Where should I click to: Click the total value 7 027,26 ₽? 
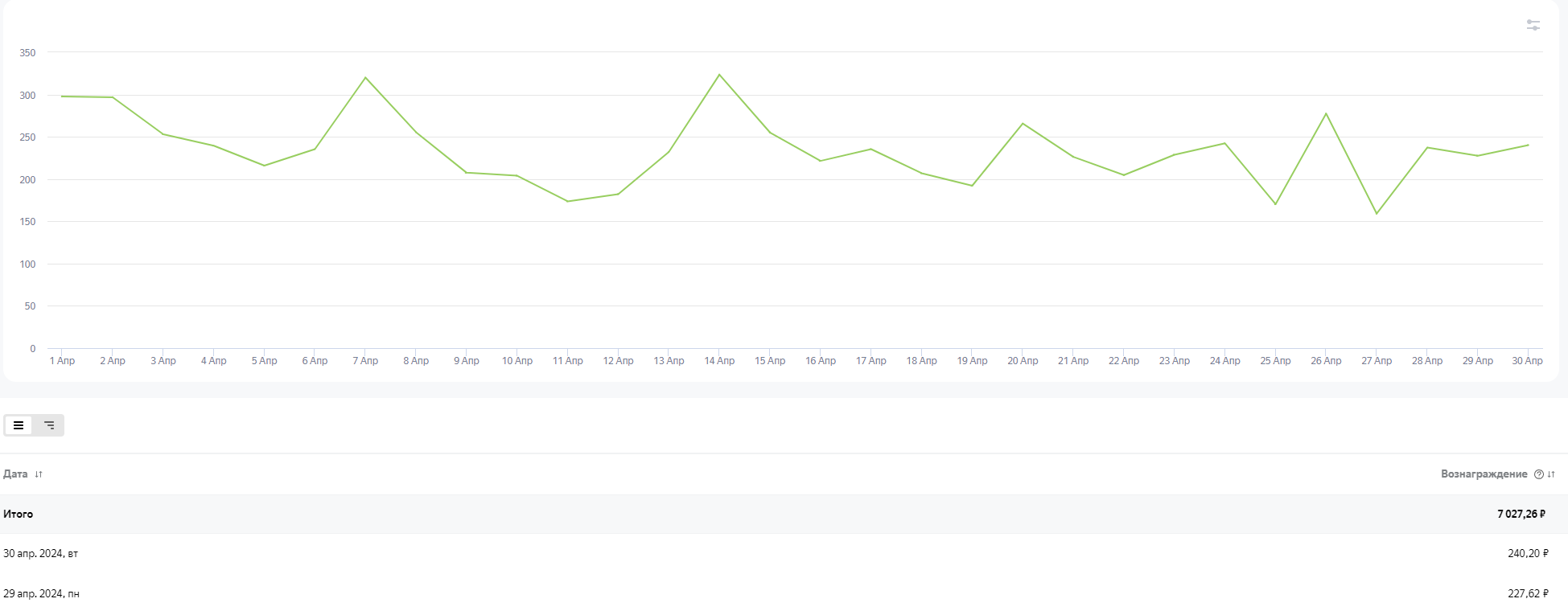(x=1521, y=514)
